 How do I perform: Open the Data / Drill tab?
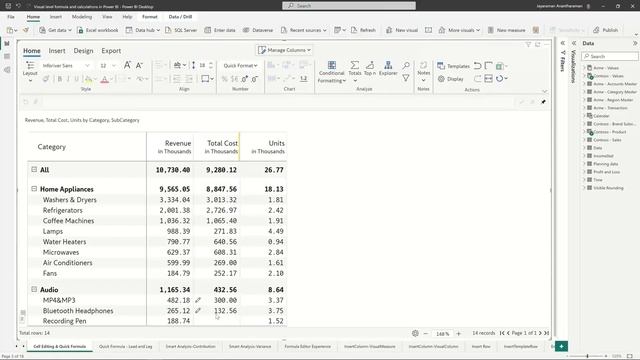(x=180, y=17)
